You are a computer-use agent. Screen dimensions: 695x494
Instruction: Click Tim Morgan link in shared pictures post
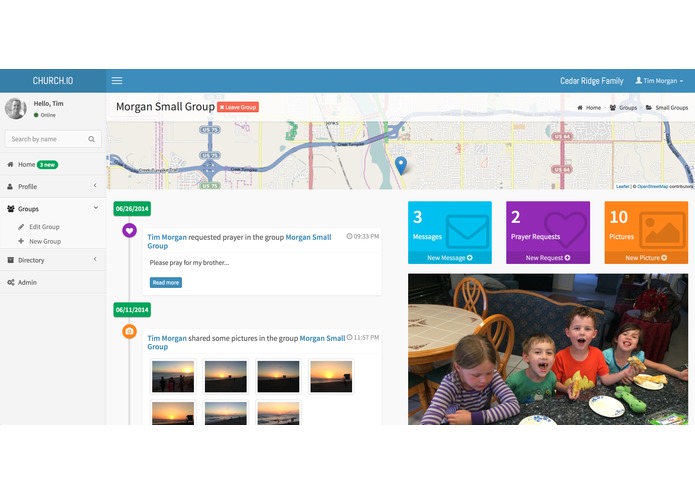[x=167, y=338]
